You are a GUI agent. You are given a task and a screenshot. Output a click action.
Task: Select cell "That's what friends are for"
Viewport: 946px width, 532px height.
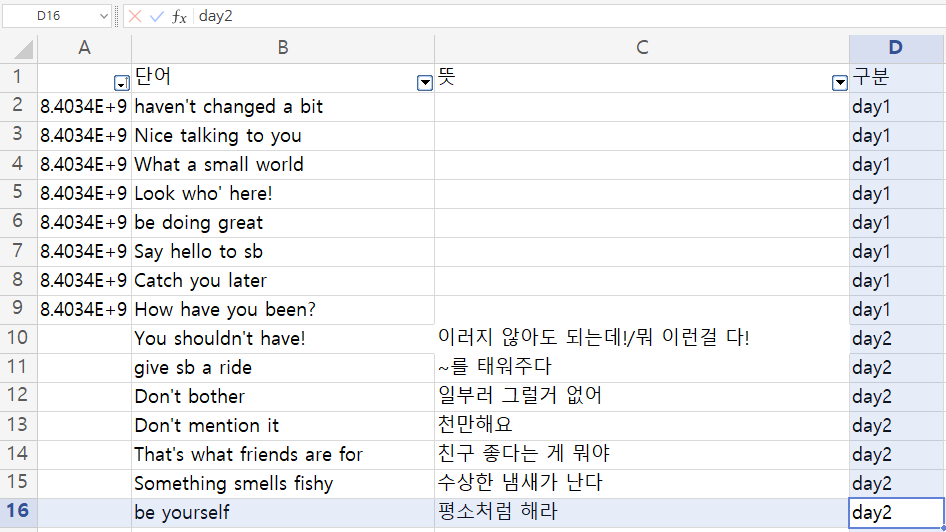click(283, 454)
